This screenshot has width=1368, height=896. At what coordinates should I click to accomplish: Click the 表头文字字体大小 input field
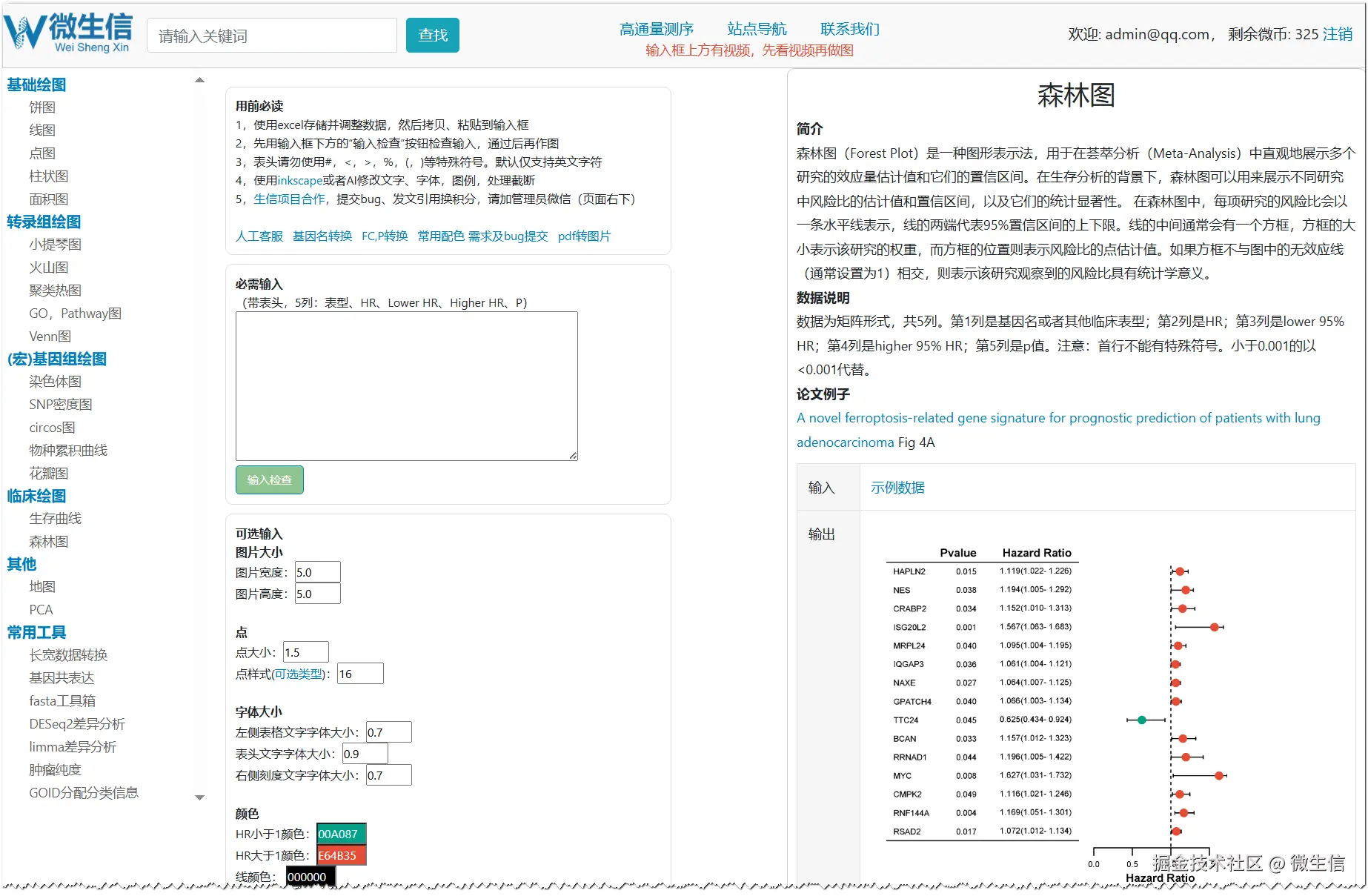(365, 754)
